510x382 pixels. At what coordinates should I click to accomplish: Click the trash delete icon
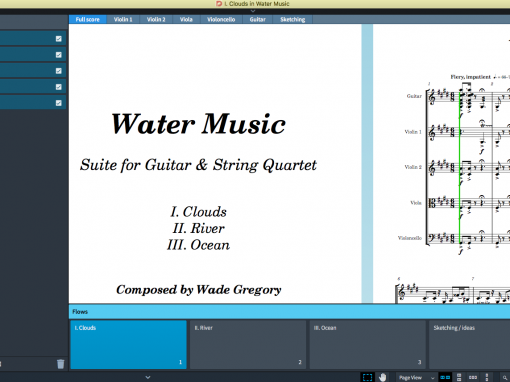[x=60, y=364]
